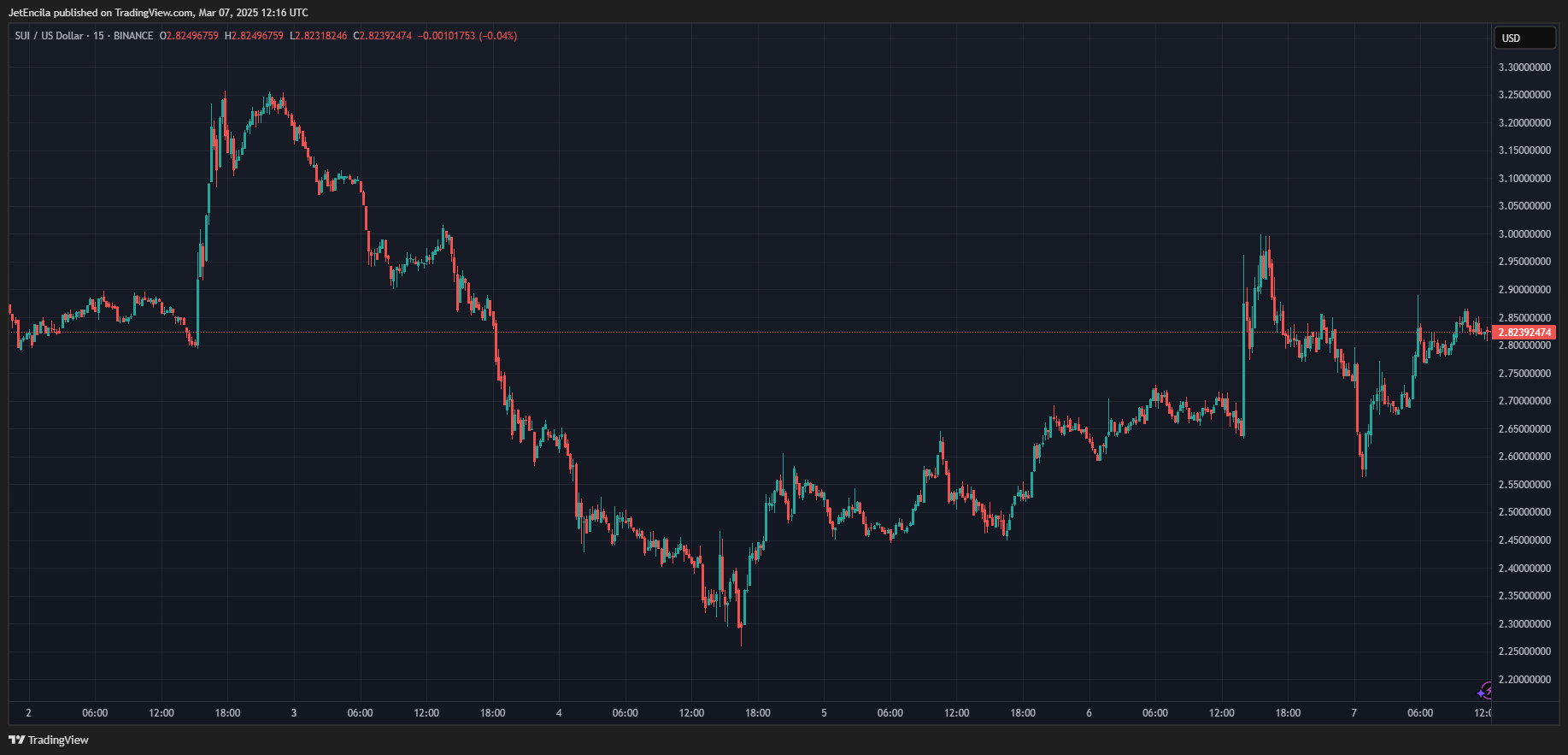Click the 2.40000000 price axis label
This screenshot has height=755, width=1568.
(1524, 569)
